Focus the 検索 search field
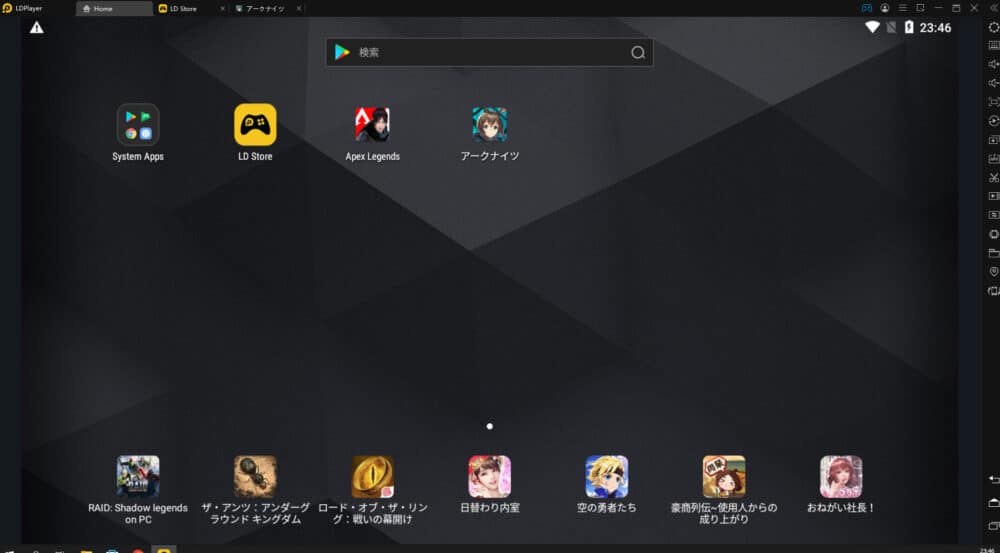 (489, 52)
